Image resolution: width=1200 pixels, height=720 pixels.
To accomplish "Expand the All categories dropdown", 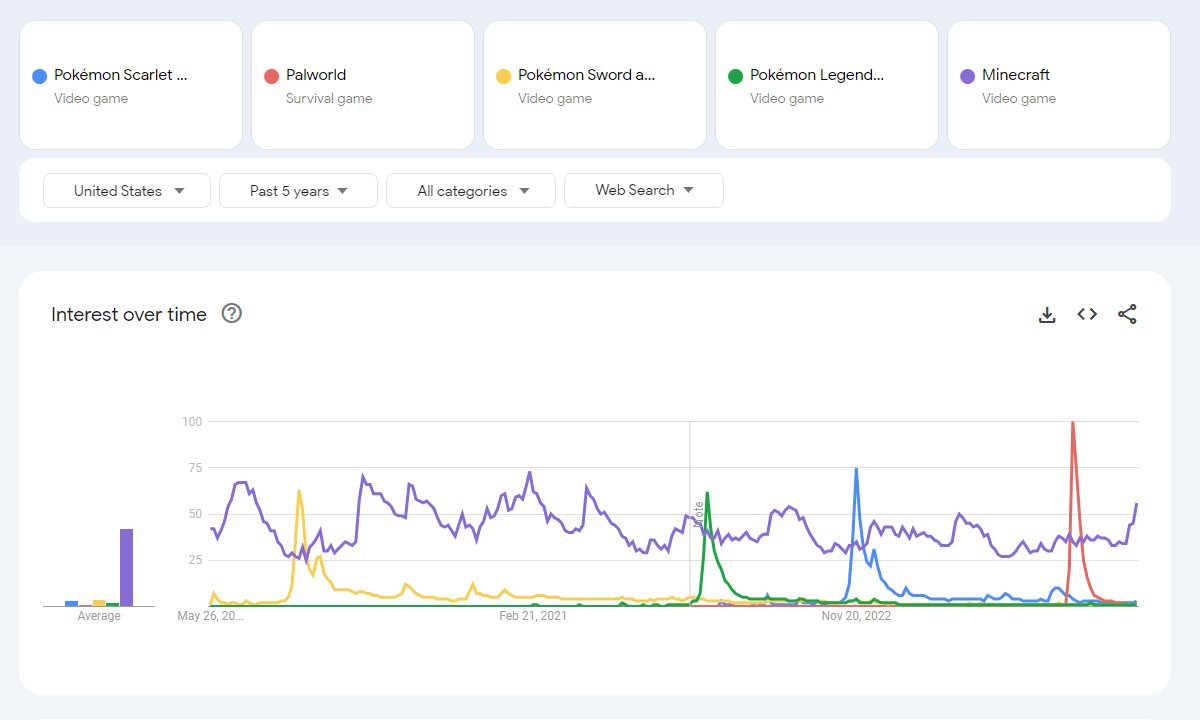I will pos(471,191).
